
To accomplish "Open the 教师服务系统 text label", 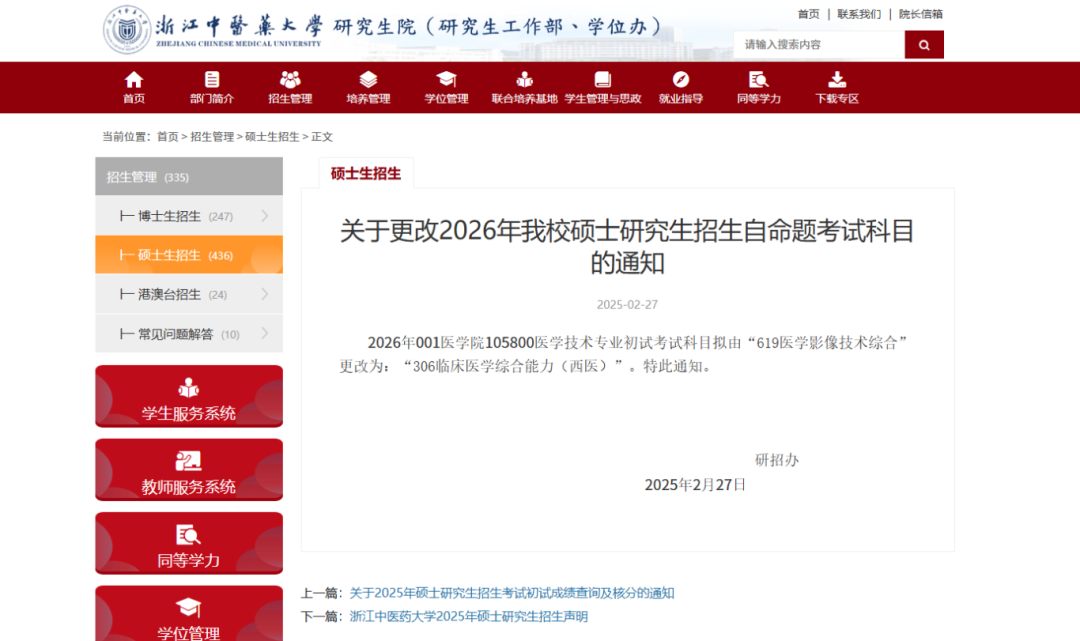I will pyautogui.click(x=189, y=487).
